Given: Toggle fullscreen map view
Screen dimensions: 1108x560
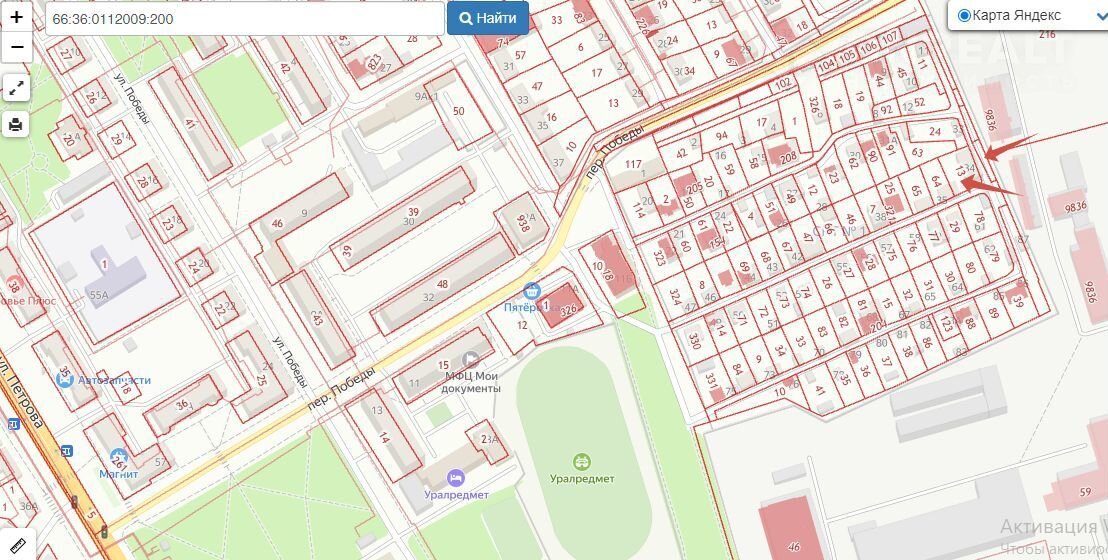Looking at the screenshot, I should [x=16, y=88].
